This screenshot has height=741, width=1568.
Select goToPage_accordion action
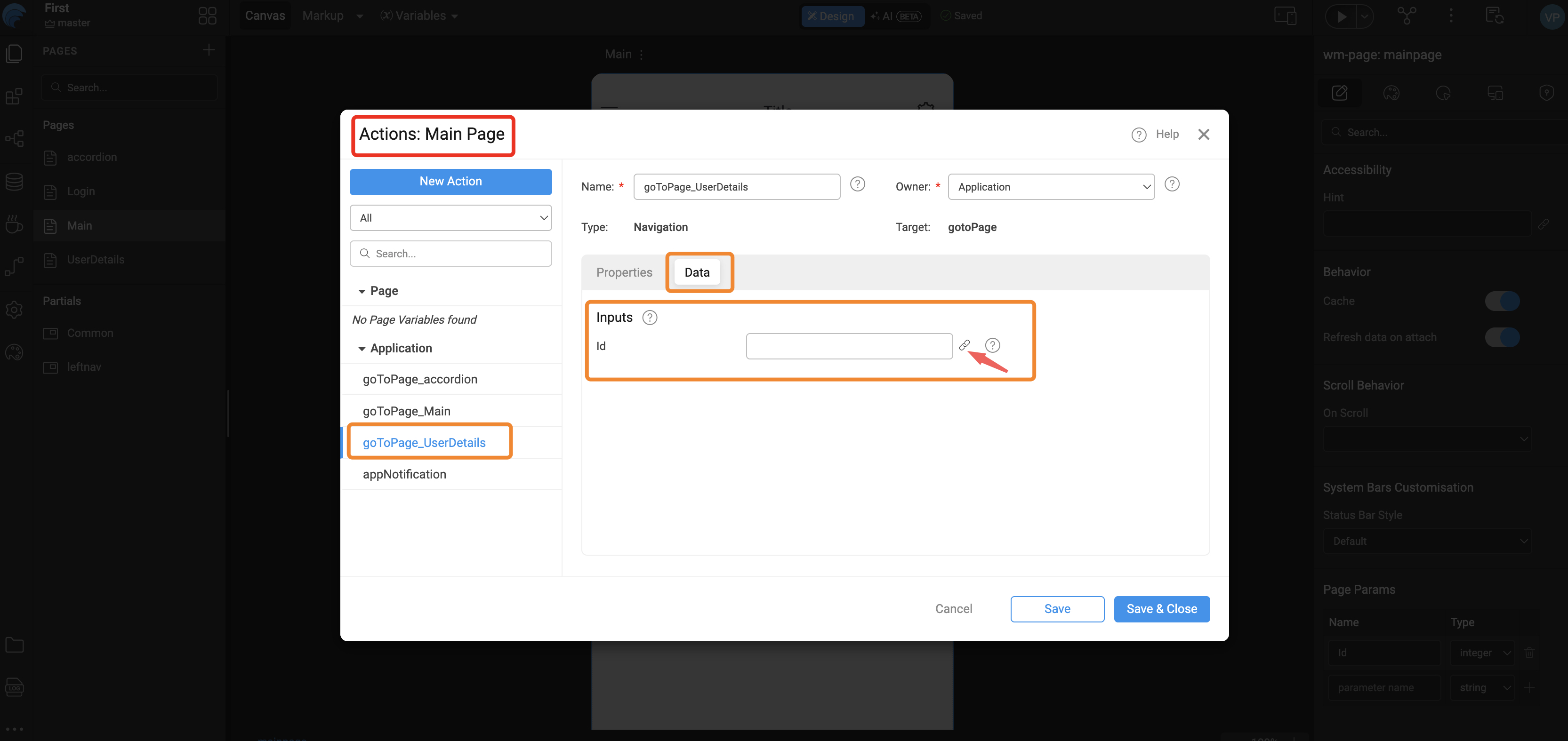tap(451, 380)
